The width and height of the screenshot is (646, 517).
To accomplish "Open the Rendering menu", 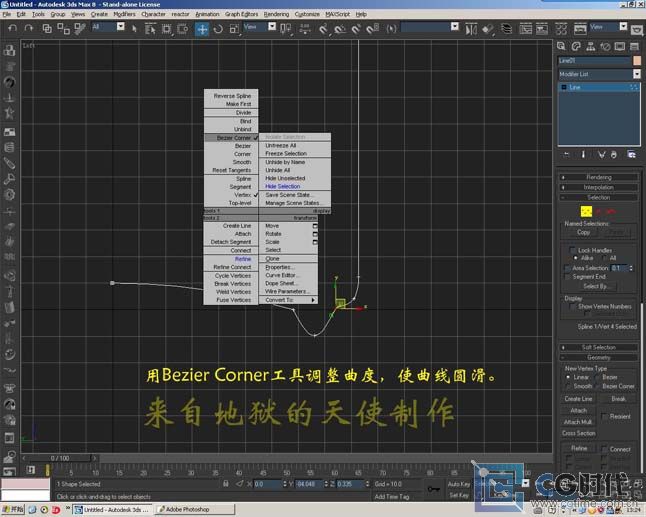I will (276, 14).
